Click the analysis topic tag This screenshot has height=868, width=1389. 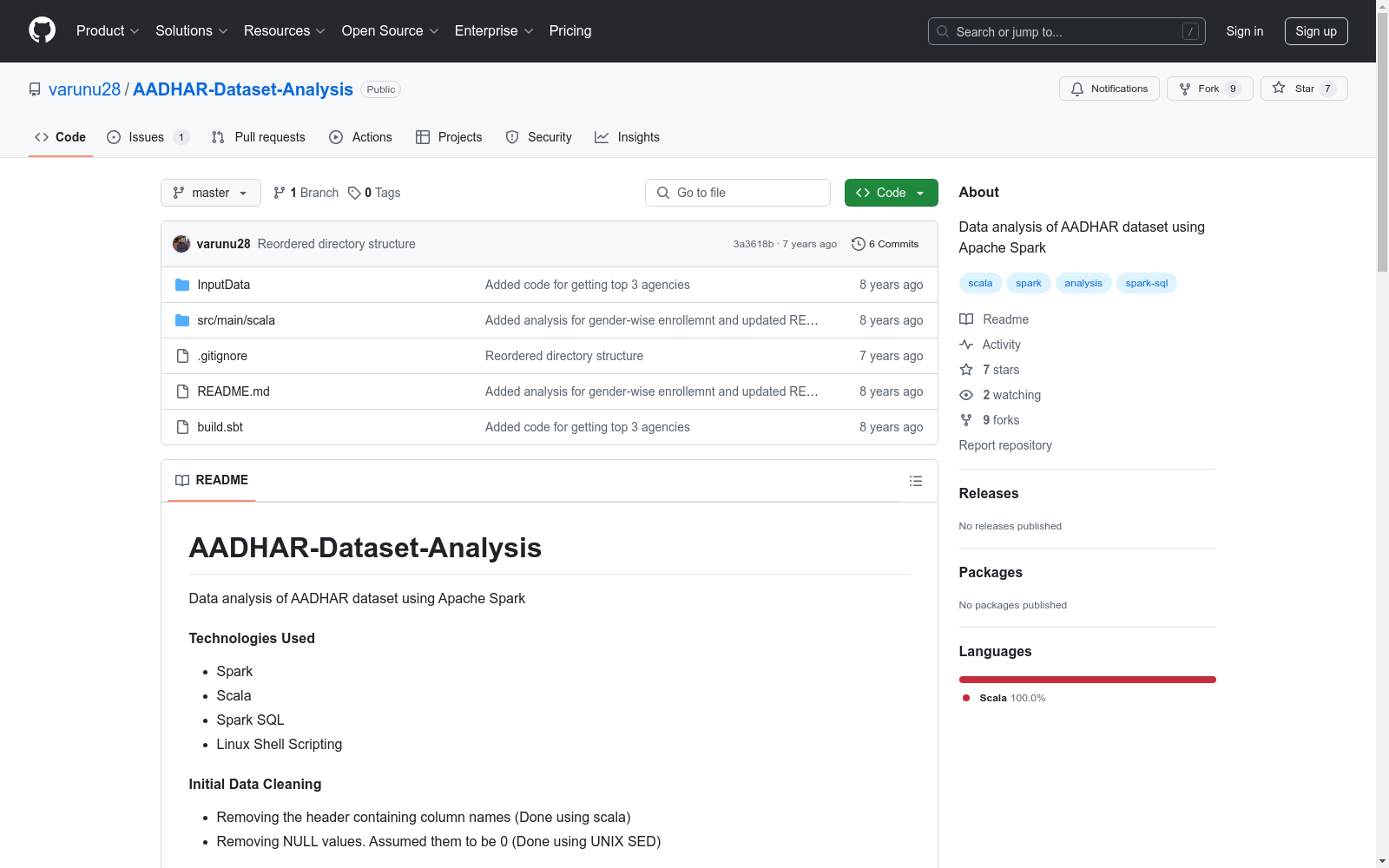tap(1083, 283)
